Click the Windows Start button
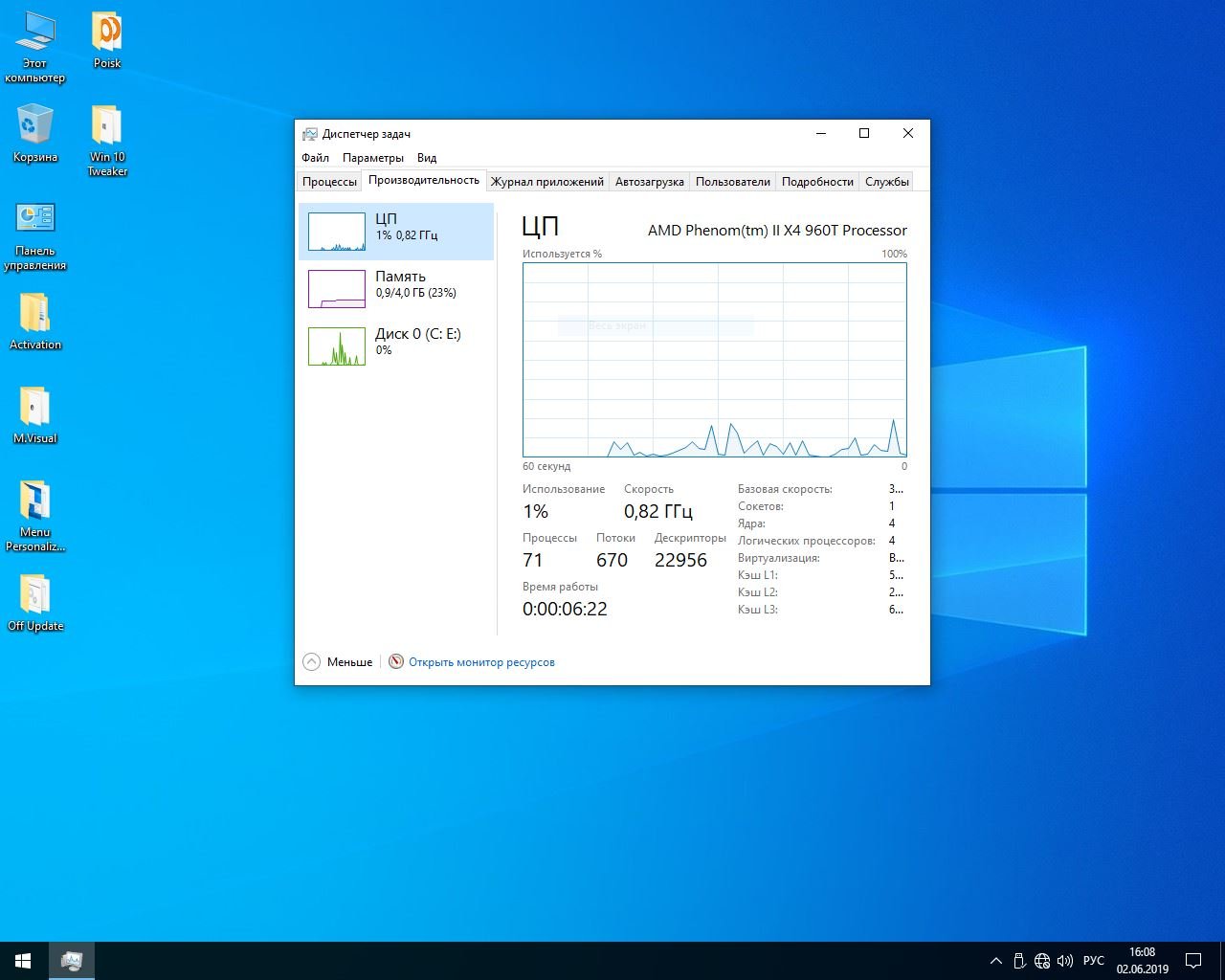The height and width of the screenshot is (980, 1225). 23,961
